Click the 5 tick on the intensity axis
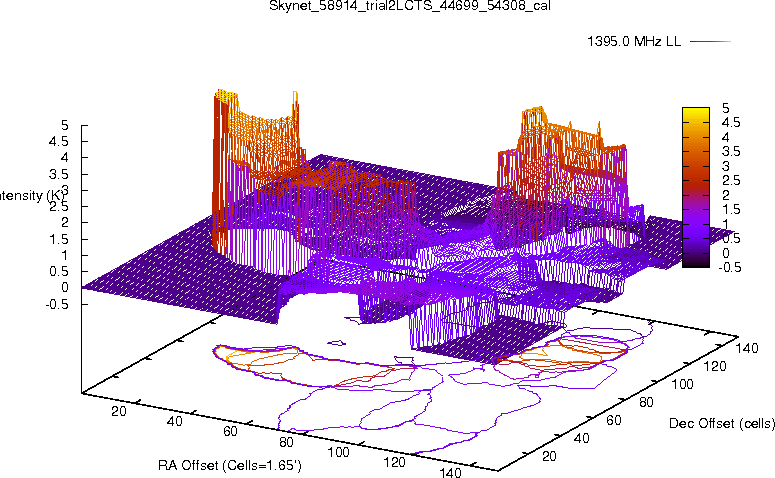Viewport: 775px width, 478px height. point(65,125)
